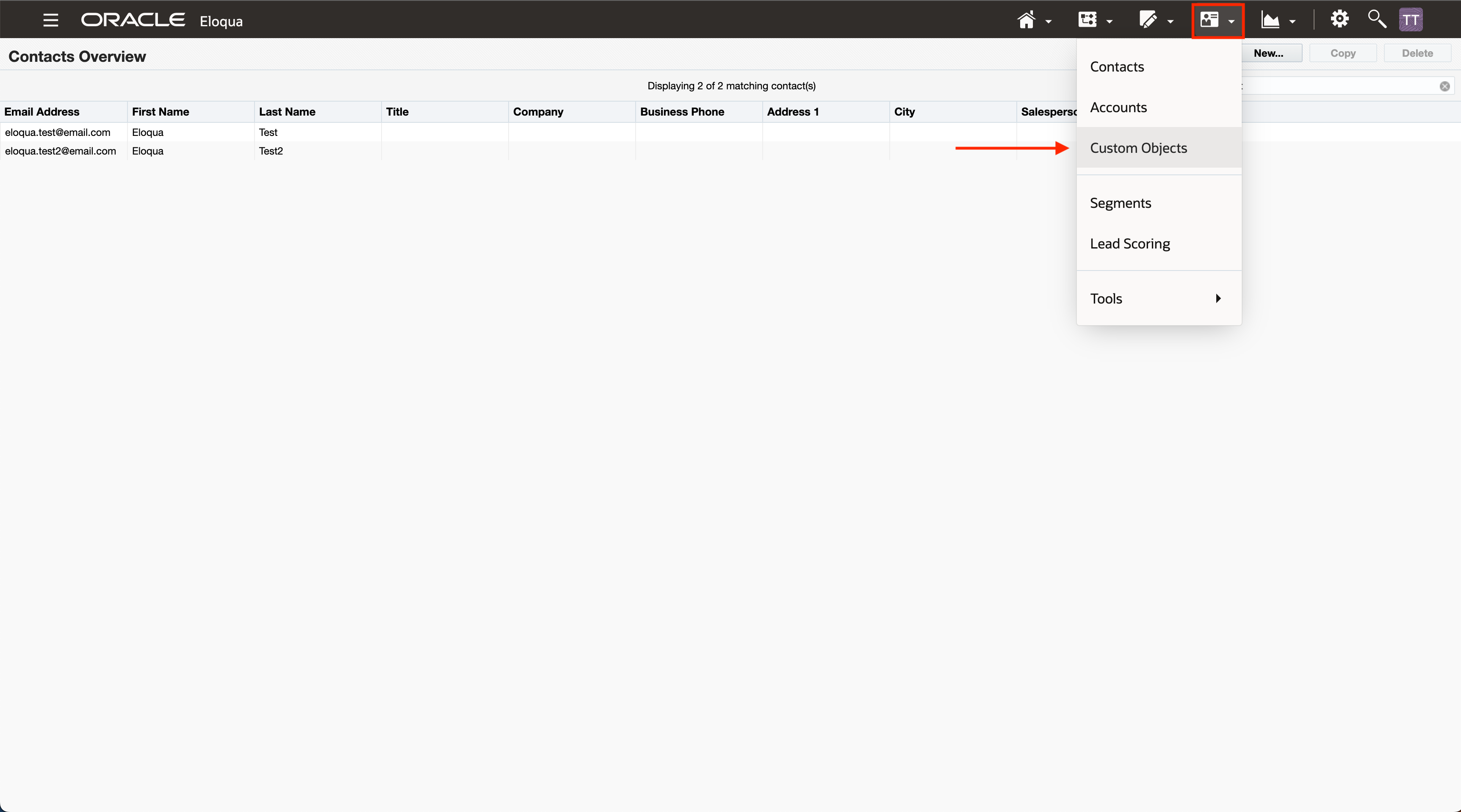Sort by Email Address column header

(x=42, y=112)
